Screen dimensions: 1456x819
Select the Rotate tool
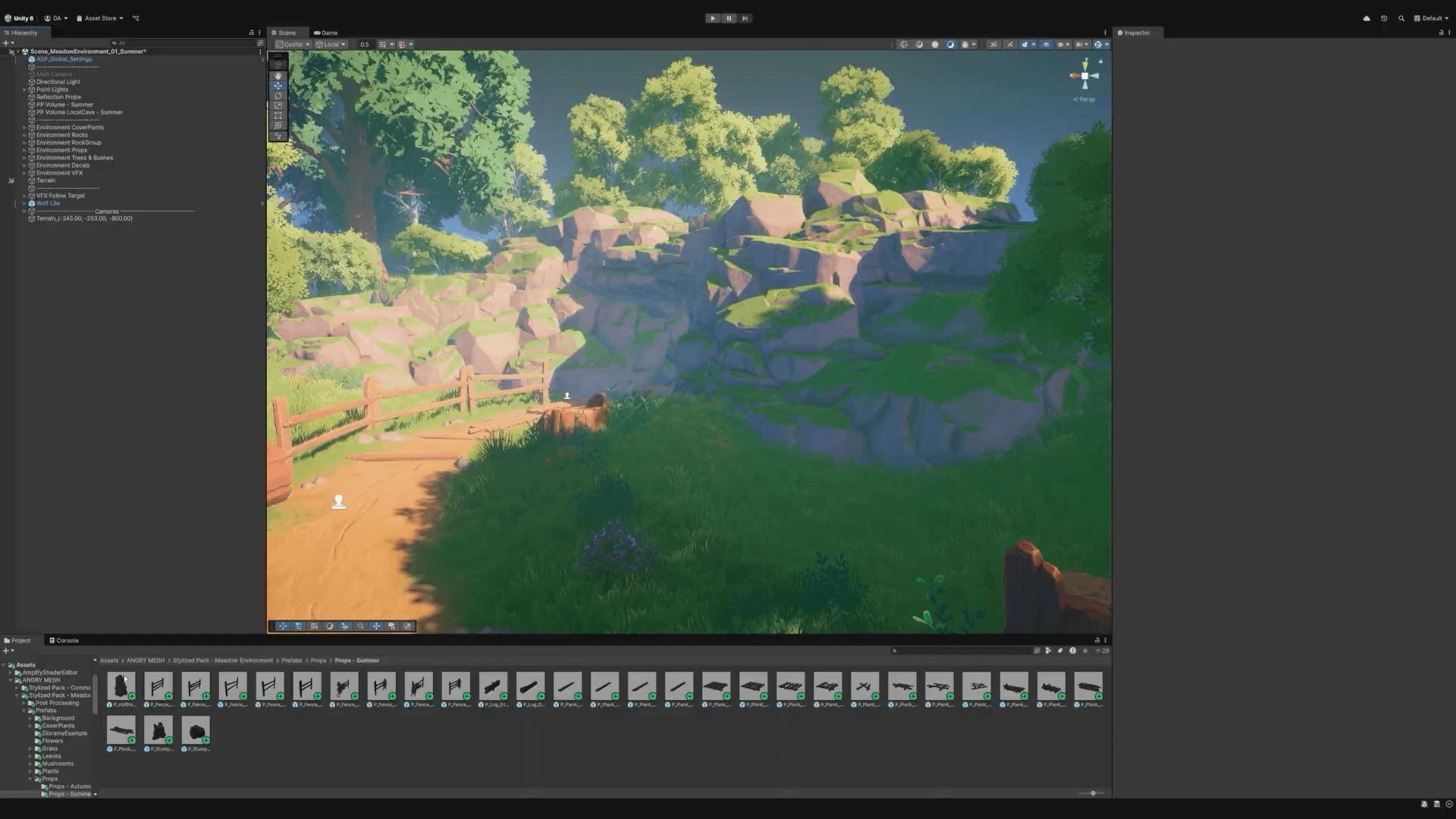[278, 96]
